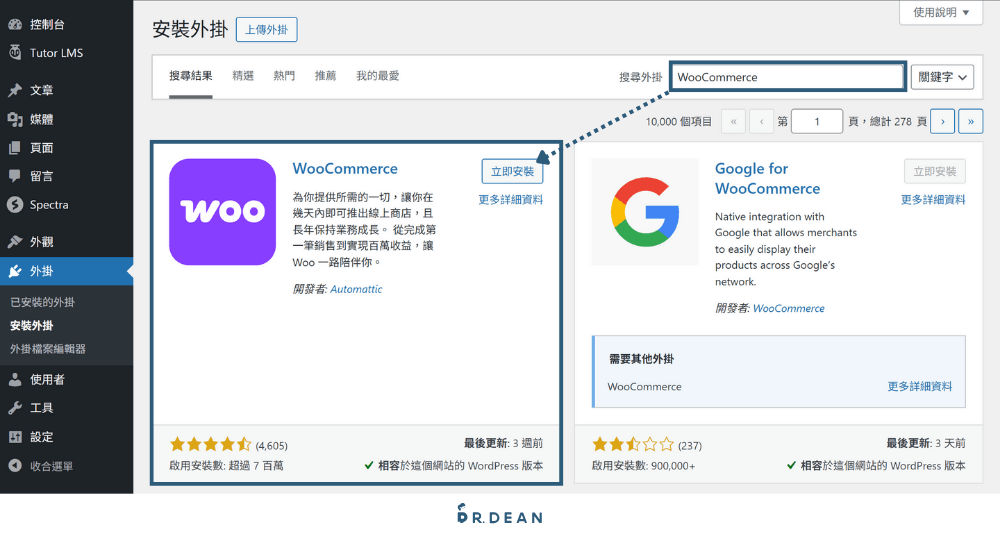Open the 控制台 dashboard icon

pyautogui.click(x=15, y=24)
